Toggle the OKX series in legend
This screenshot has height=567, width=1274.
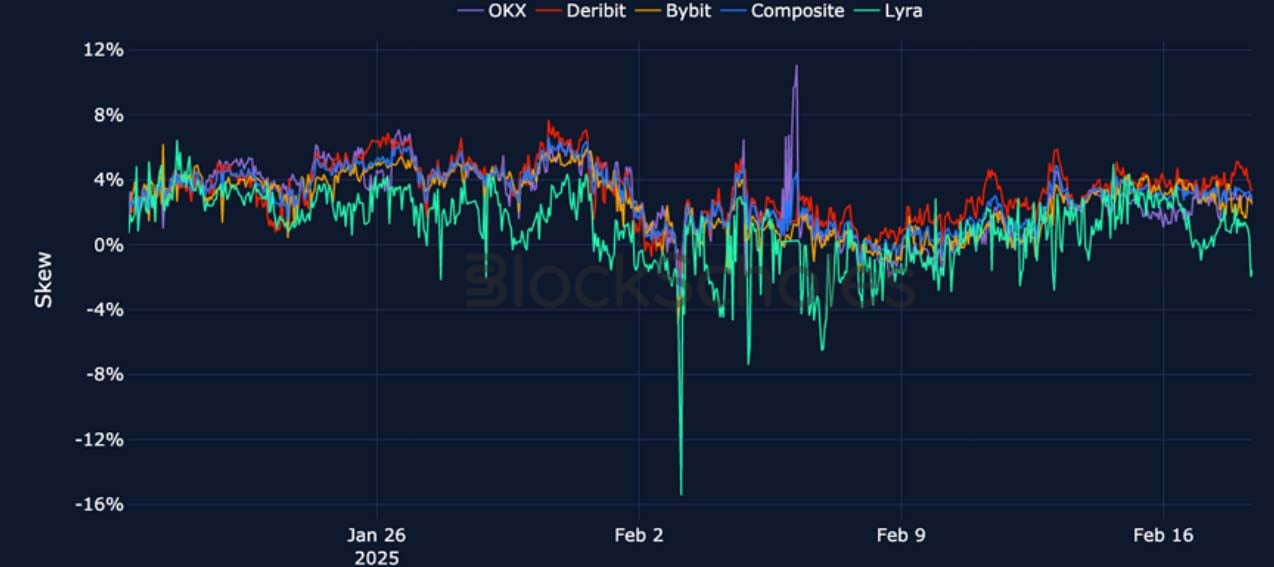pyautogui.click(x=506, y=11)
